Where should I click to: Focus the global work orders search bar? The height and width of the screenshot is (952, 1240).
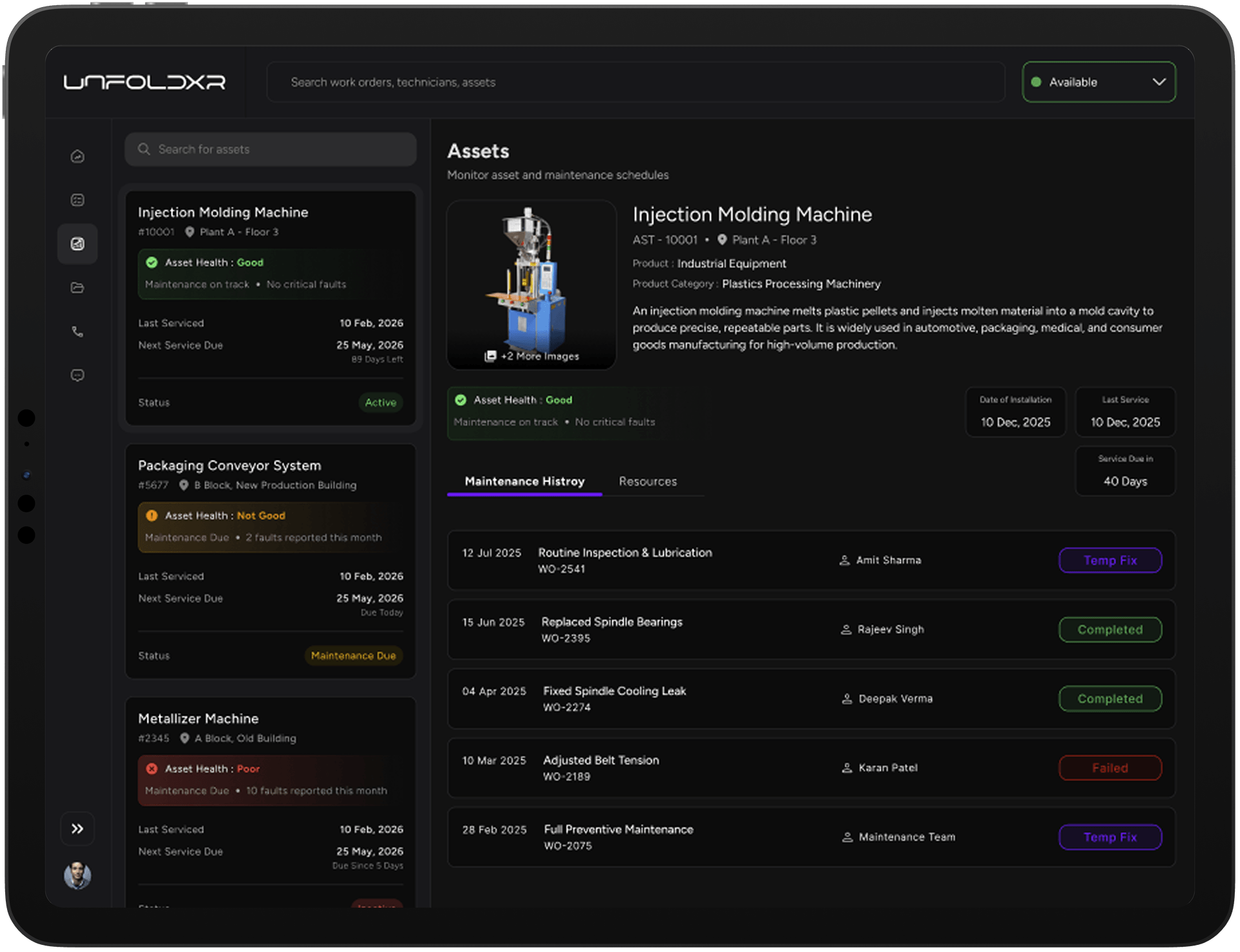tap(636, 82)
